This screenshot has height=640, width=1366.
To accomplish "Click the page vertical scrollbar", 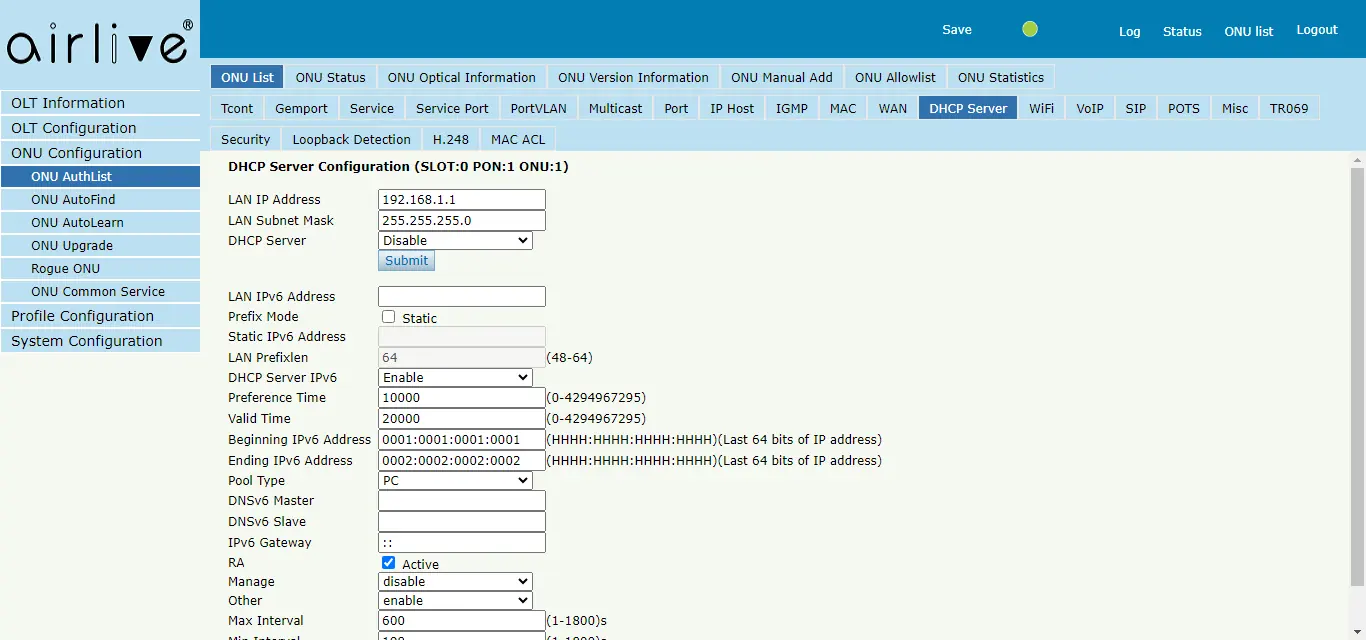I will 1357,376.
